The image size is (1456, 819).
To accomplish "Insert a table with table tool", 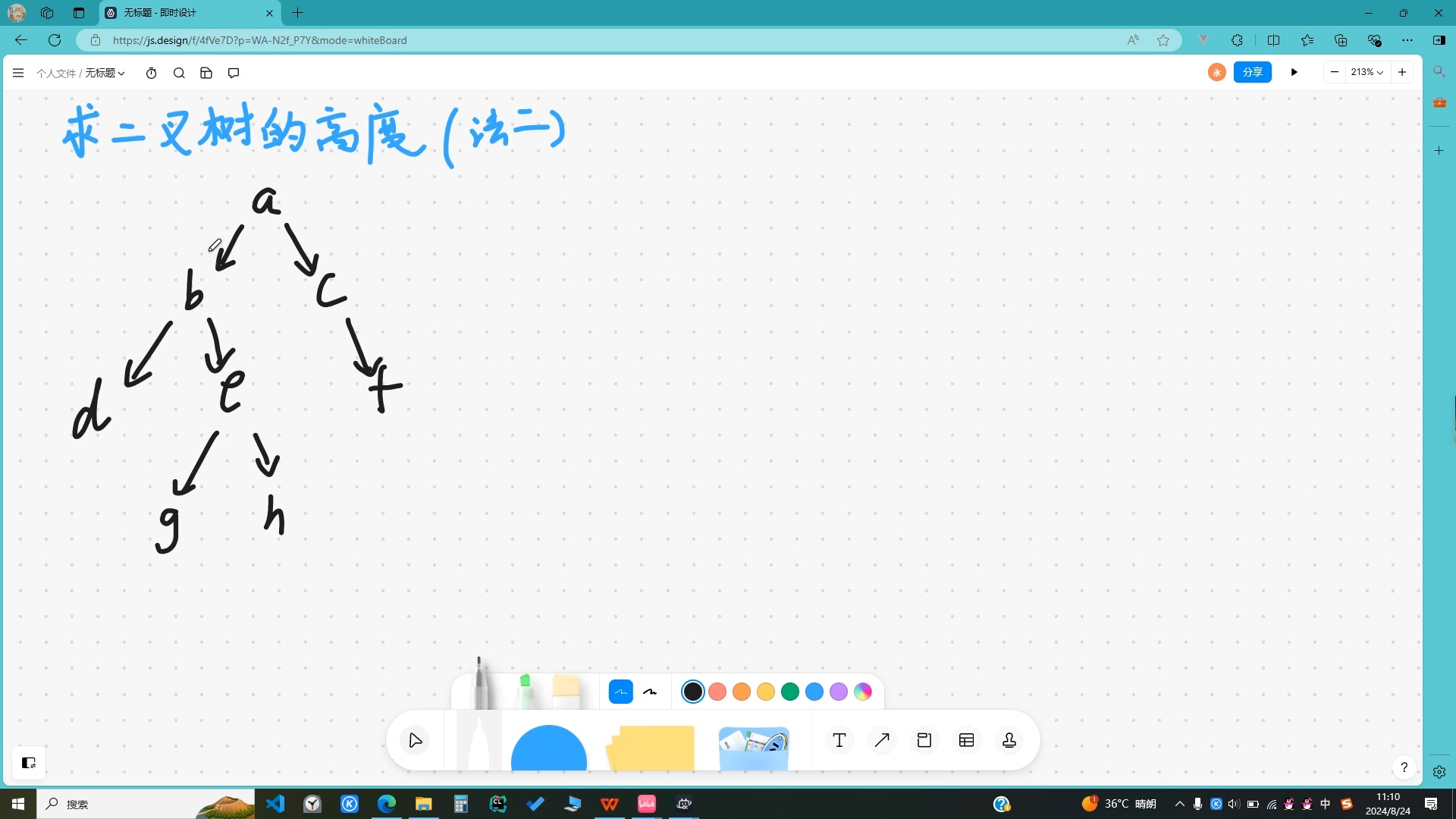I will pyautogui.click(x=966, y=741).
